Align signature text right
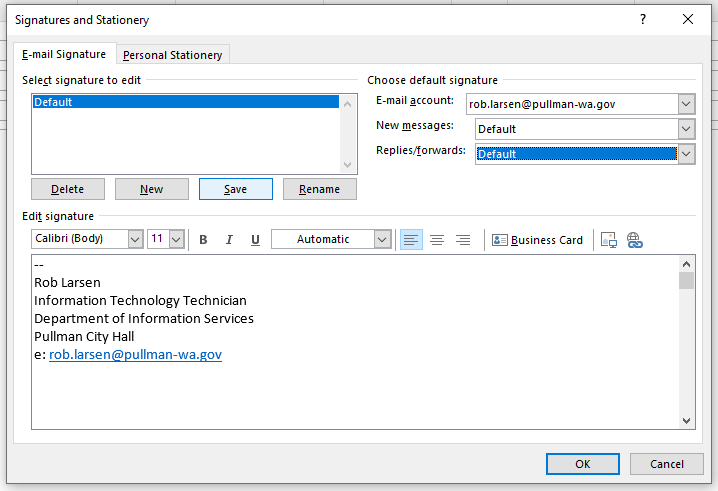This screenshot has height=491, width=718. click(x=463, y=240)
